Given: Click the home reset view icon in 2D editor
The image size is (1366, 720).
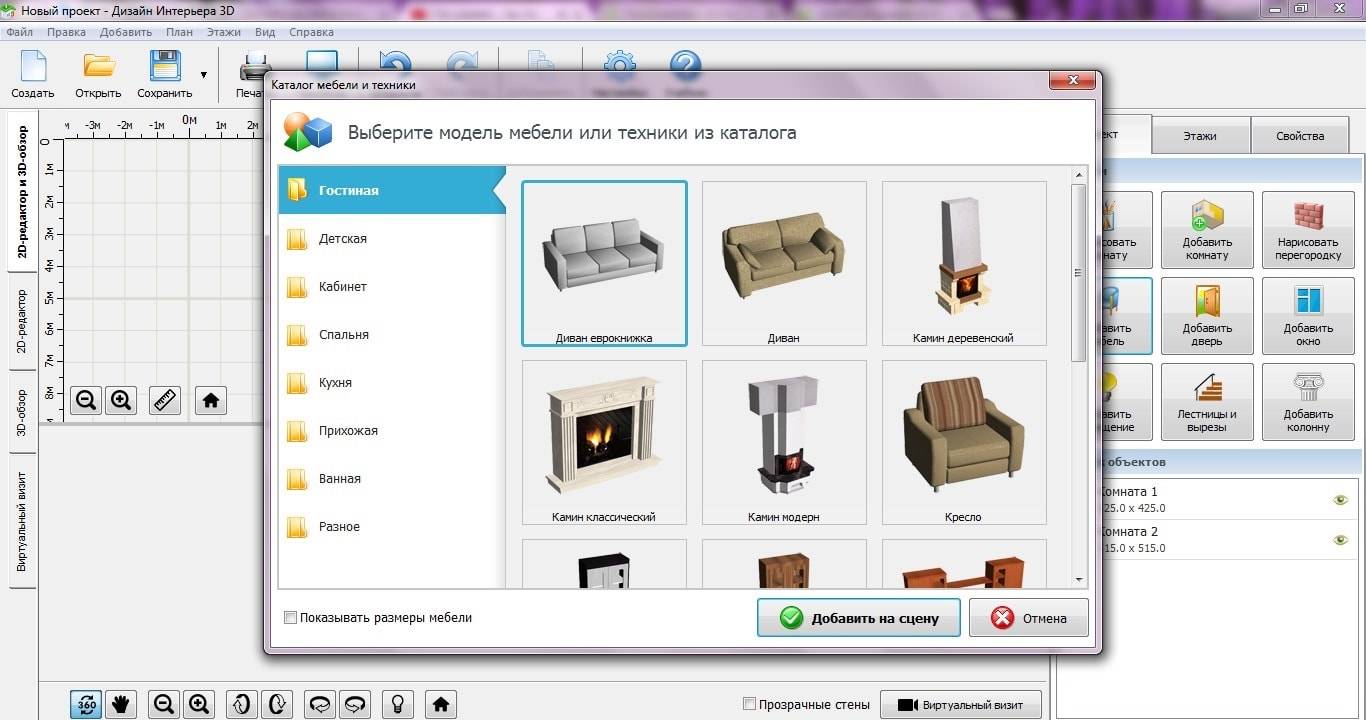Looking at the screenshot, I should point(210,400).
